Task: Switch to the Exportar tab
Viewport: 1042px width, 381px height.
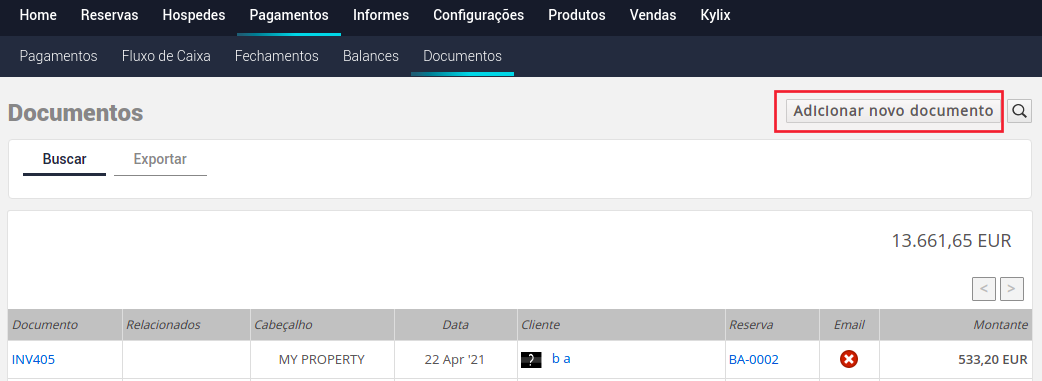Action: [x=160, y=160]
